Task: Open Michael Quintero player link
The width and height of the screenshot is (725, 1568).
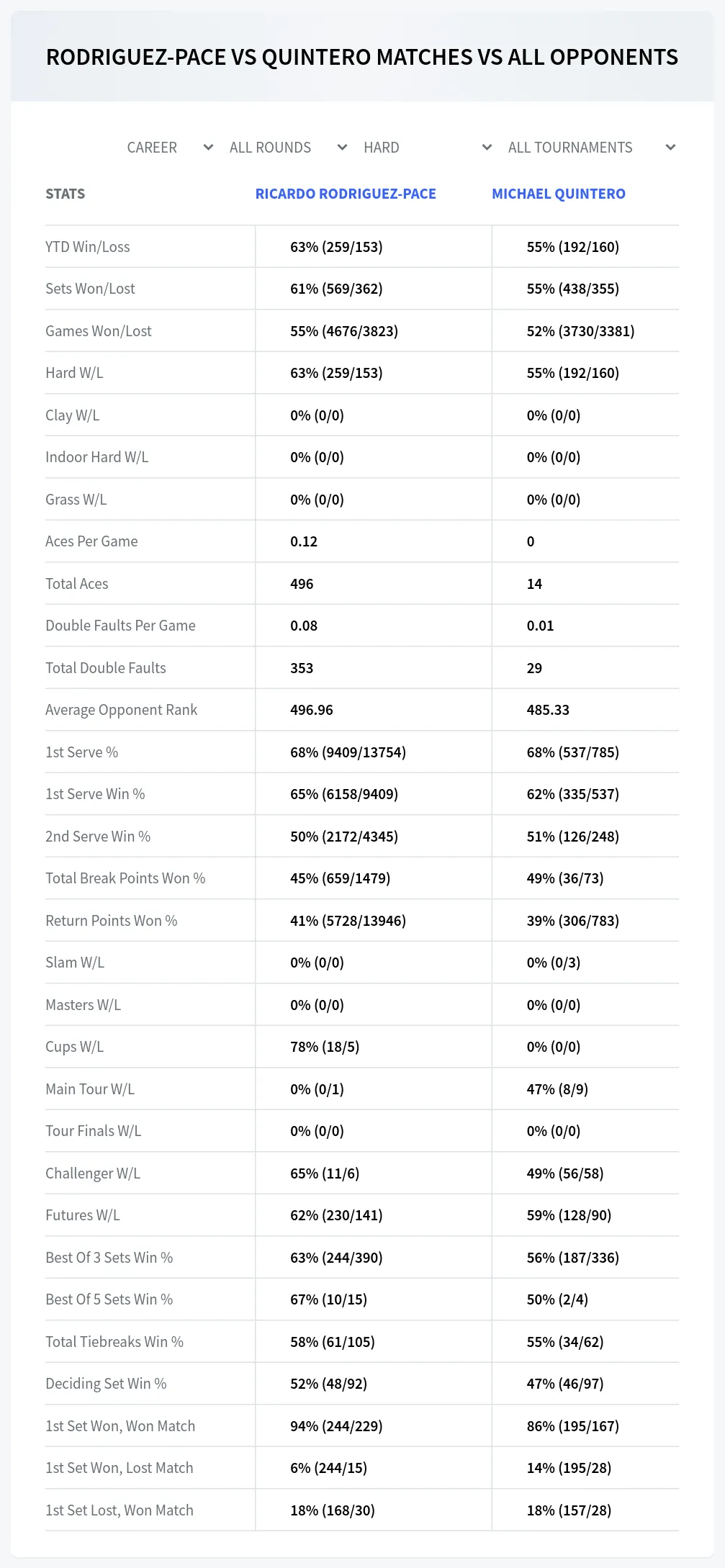Action: click(x=559, y=194)
